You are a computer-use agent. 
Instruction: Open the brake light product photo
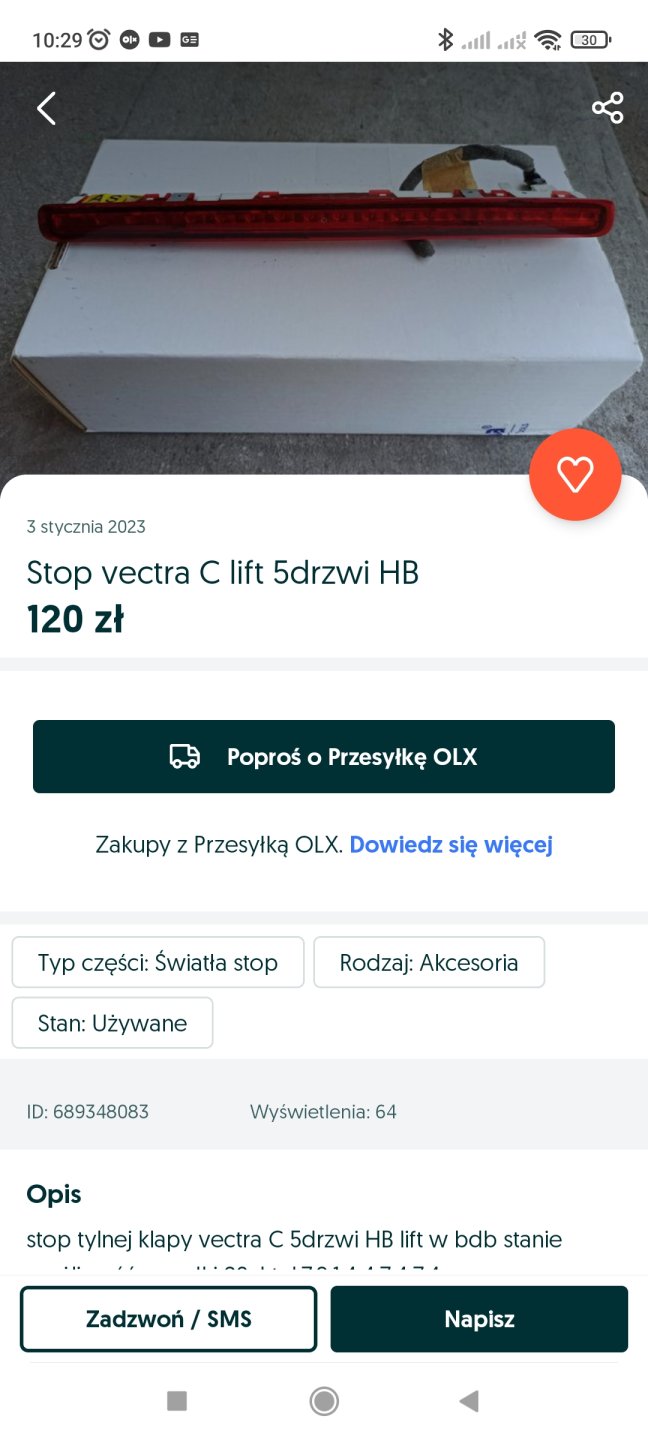(324, 270)
